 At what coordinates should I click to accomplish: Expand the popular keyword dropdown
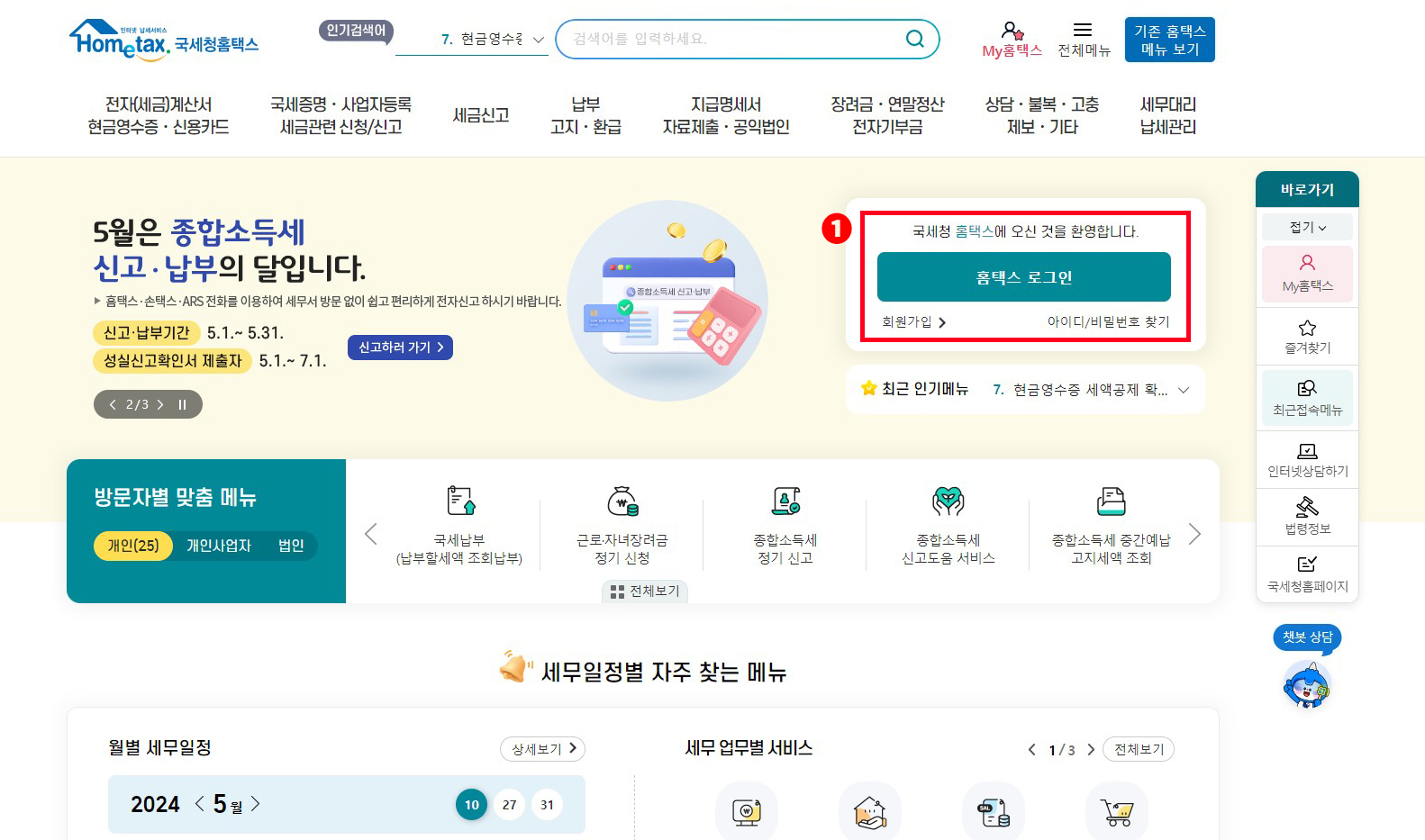[538, 40]
